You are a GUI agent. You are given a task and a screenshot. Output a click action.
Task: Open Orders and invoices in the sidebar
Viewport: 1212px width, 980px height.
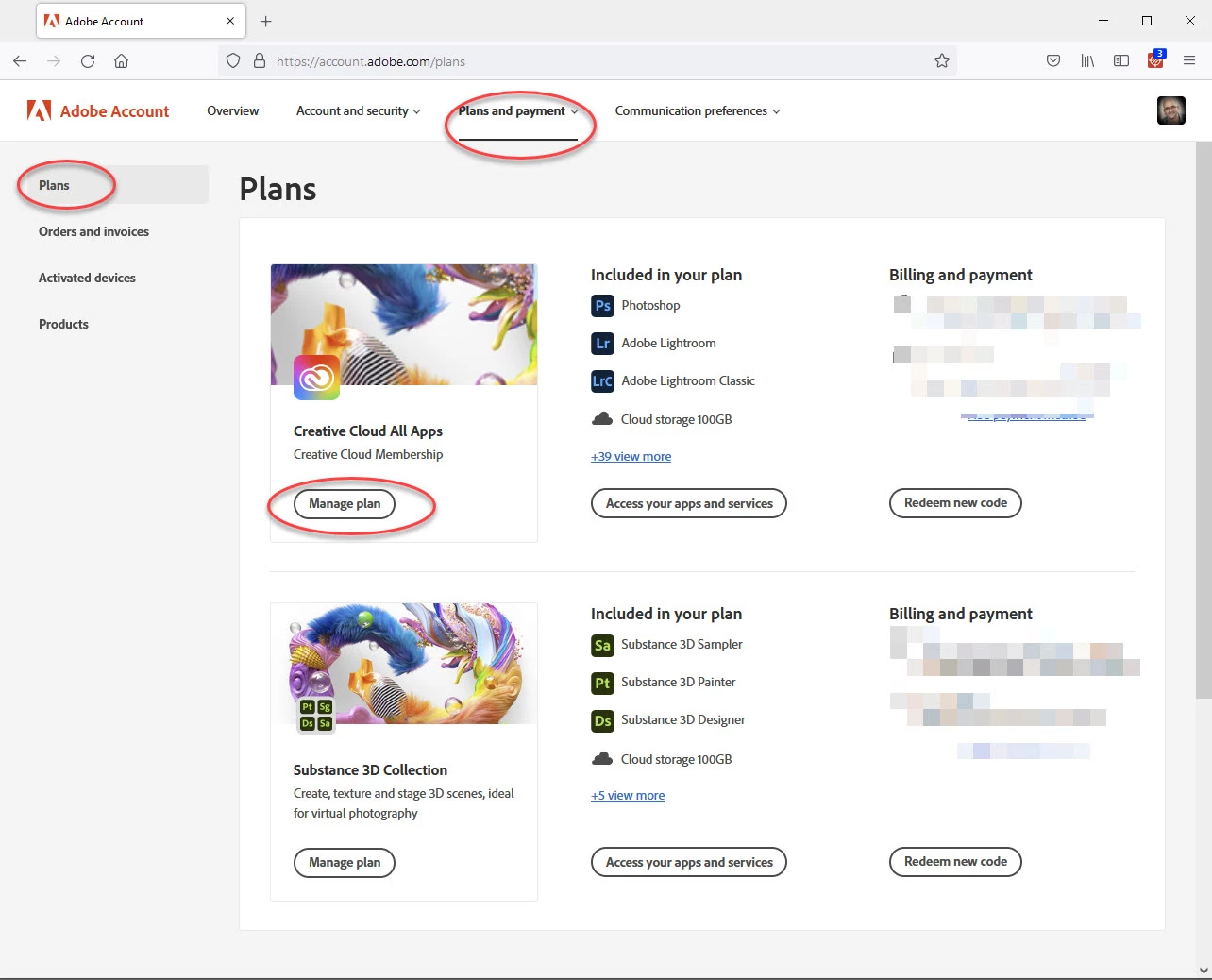click(93, 231)
